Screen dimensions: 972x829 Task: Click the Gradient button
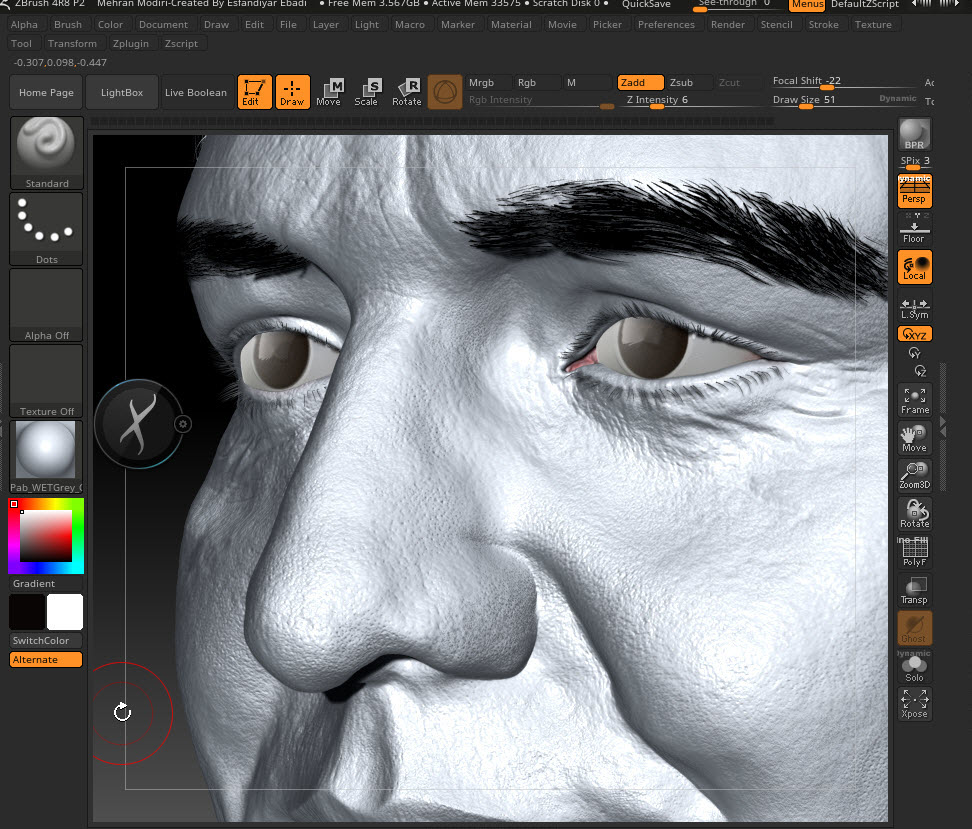click(46, 583)
